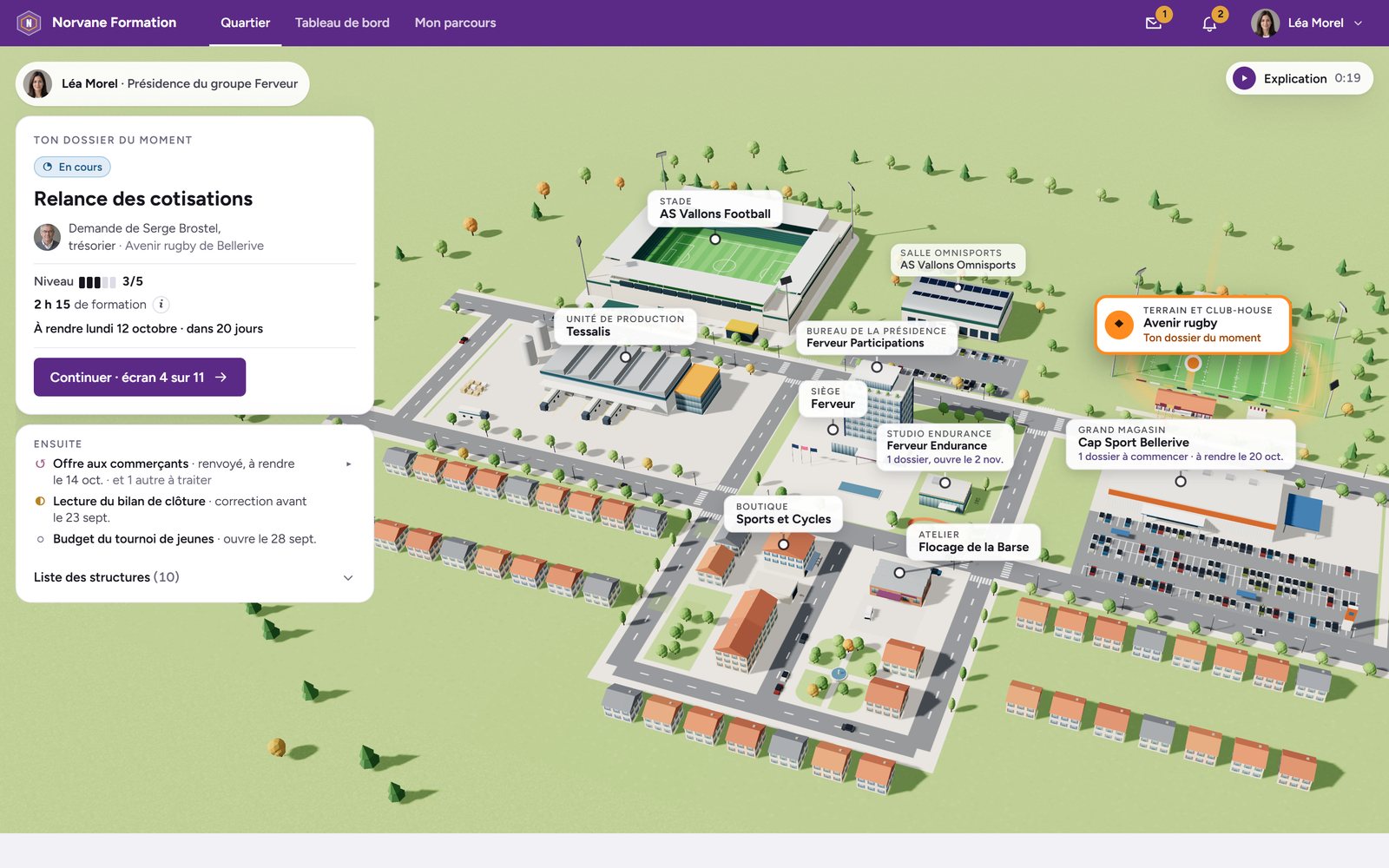Click Léa Morel avatar in header

point(1265,23)
